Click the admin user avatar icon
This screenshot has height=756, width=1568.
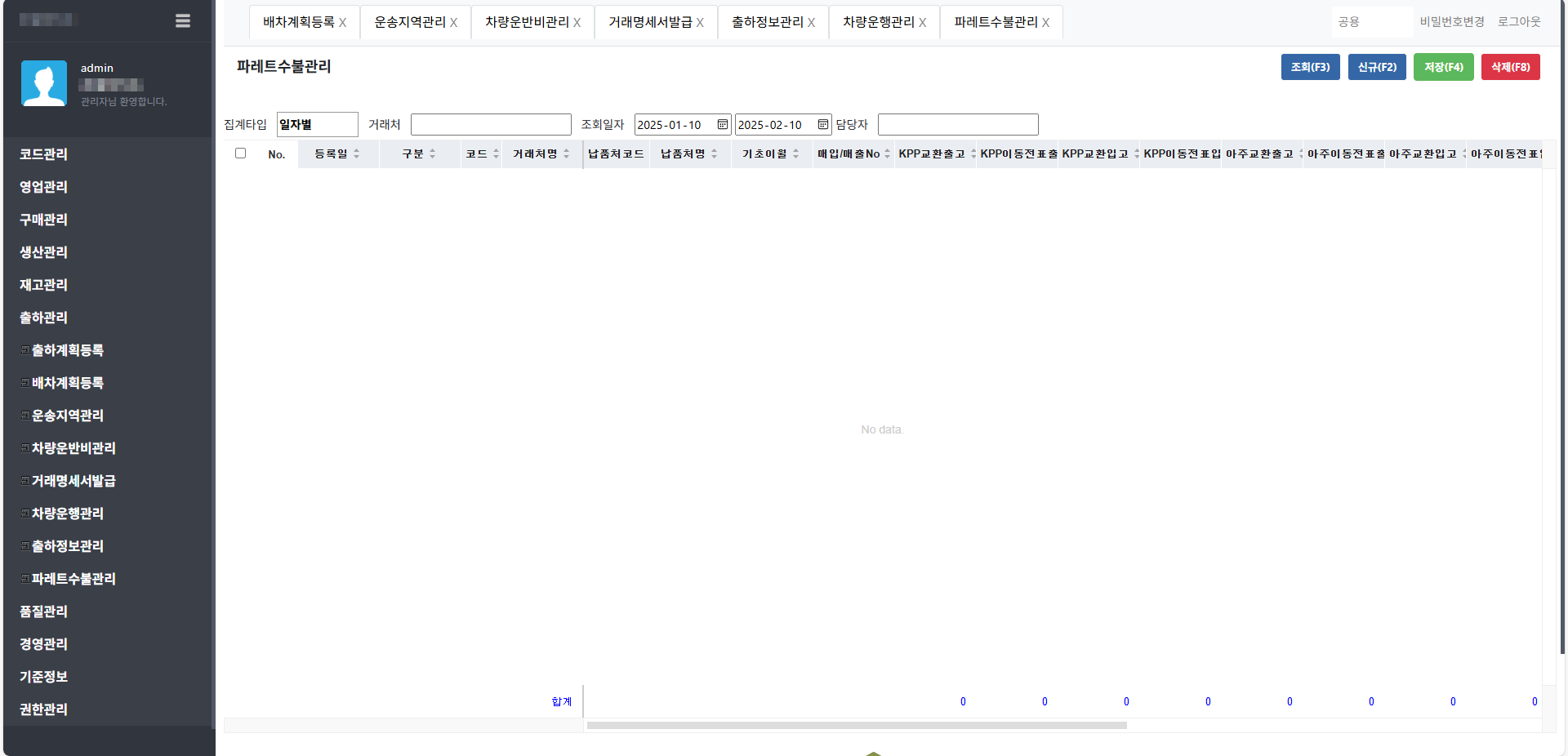[44, 83]
